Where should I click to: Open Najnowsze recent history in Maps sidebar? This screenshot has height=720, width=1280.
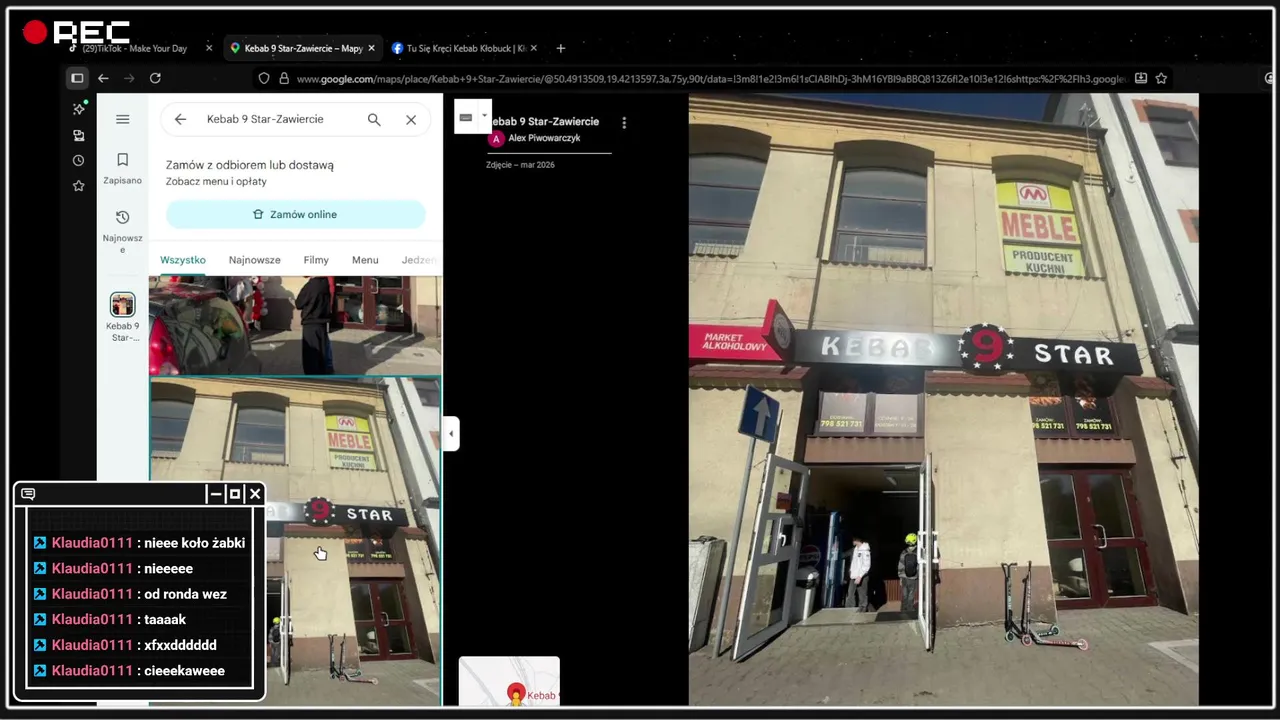[122, 231]
